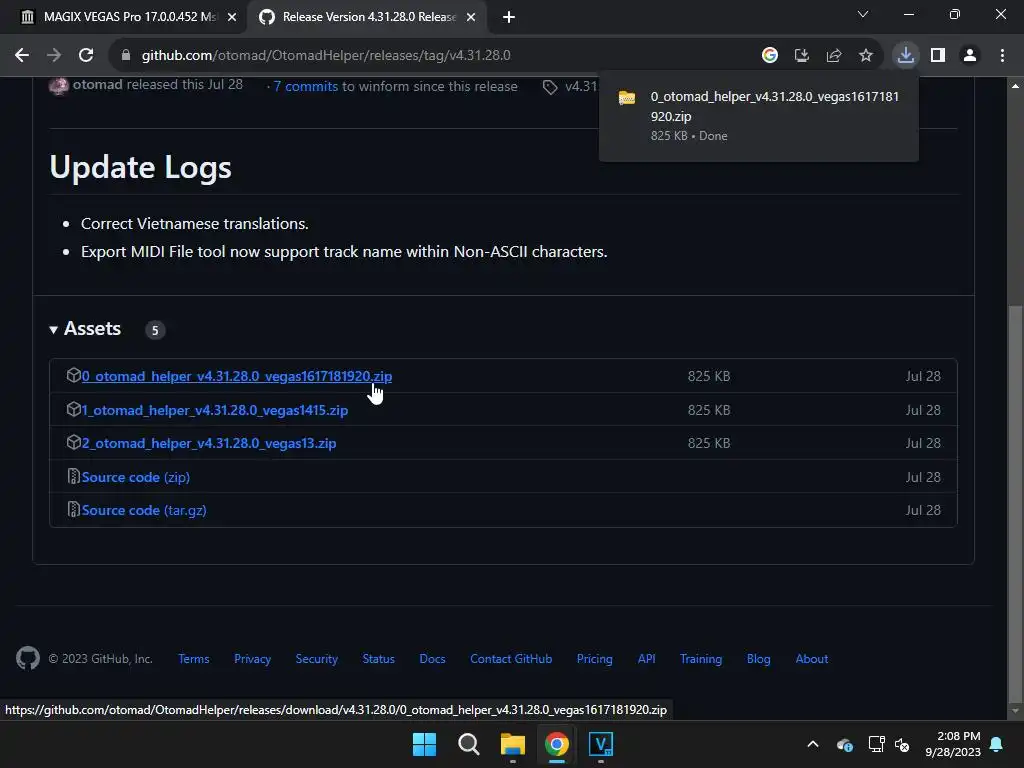Click Chrome icon in taskbar

click(556, 744)
